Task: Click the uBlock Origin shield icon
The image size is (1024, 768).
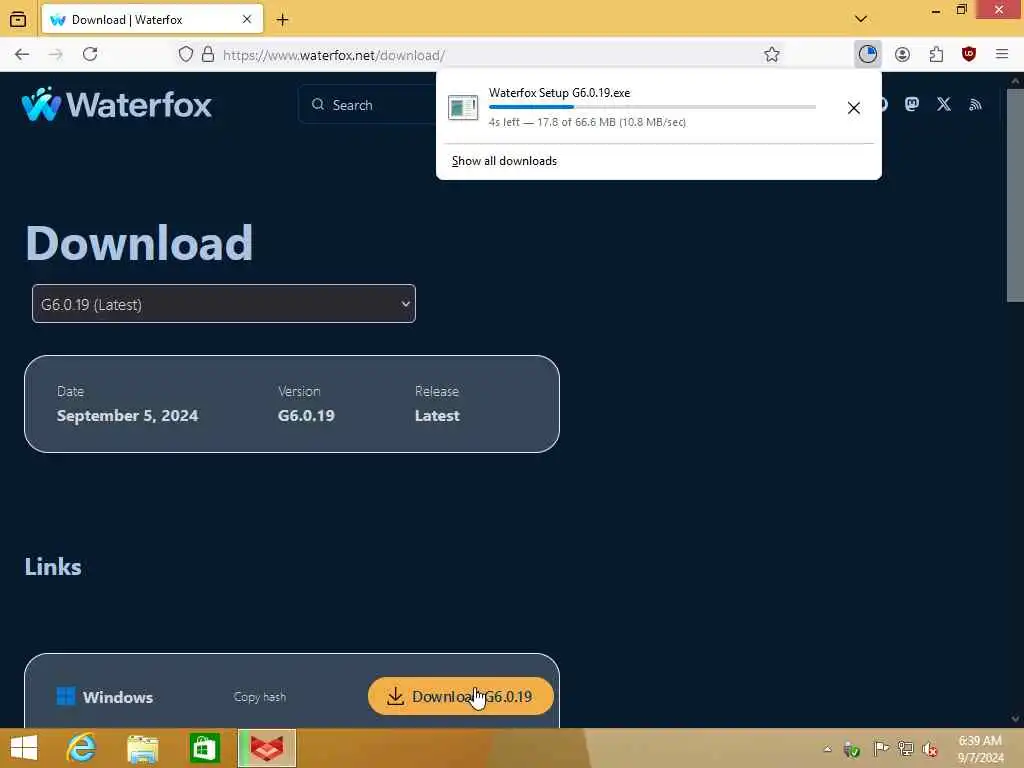Action: coord(969,54)
